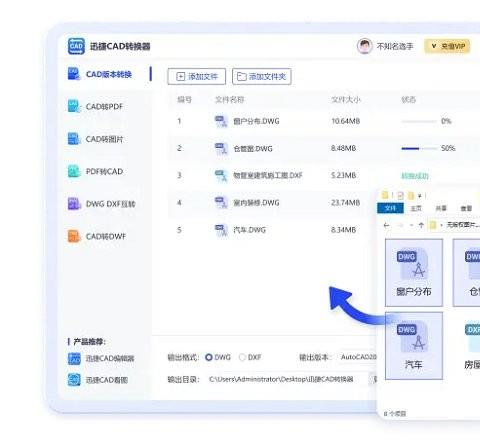Go back in the Explorer window

coord(386,225)
